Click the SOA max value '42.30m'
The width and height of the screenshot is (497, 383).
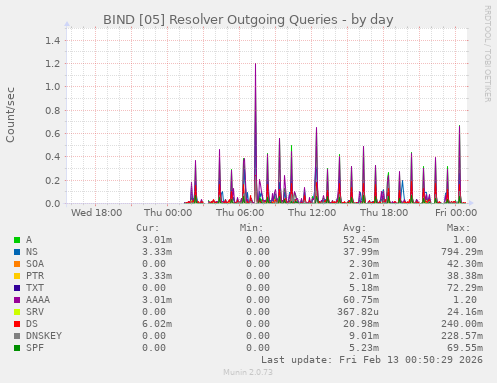(x=465, y=264)
